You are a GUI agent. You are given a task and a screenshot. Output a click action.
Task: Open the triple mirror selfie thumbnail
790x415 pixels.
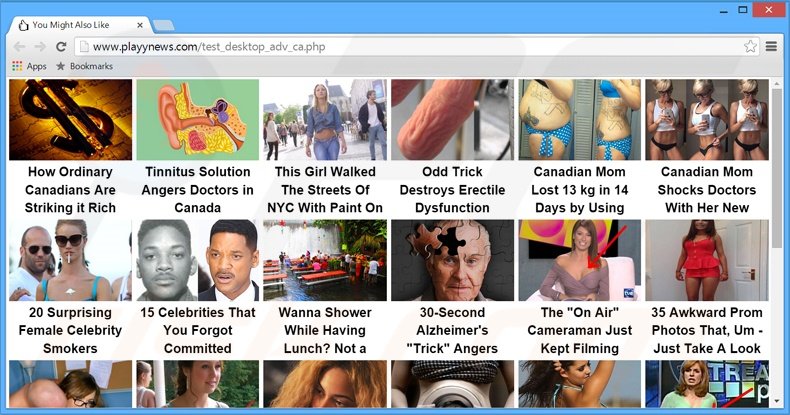click(x=707, y=119)
